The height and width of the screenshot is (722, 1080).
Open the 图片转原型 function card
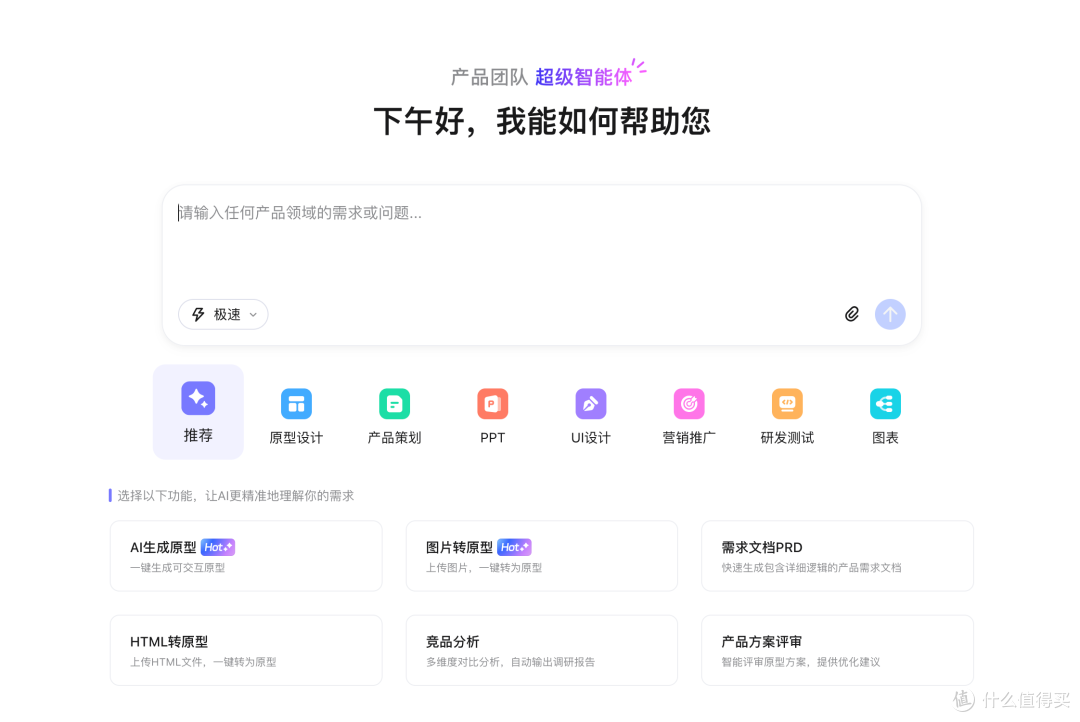541,556
